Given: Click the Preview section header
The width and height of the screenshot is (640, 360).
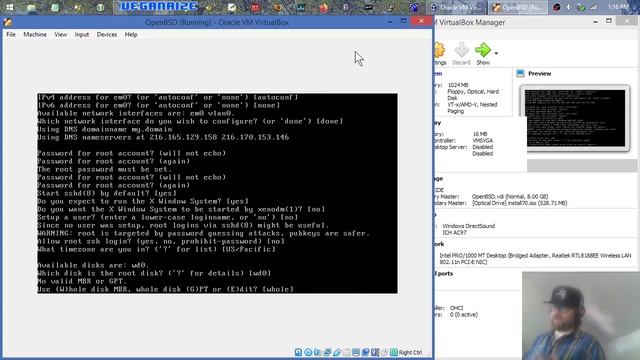Looking at the screenshot, I should 539,73.
